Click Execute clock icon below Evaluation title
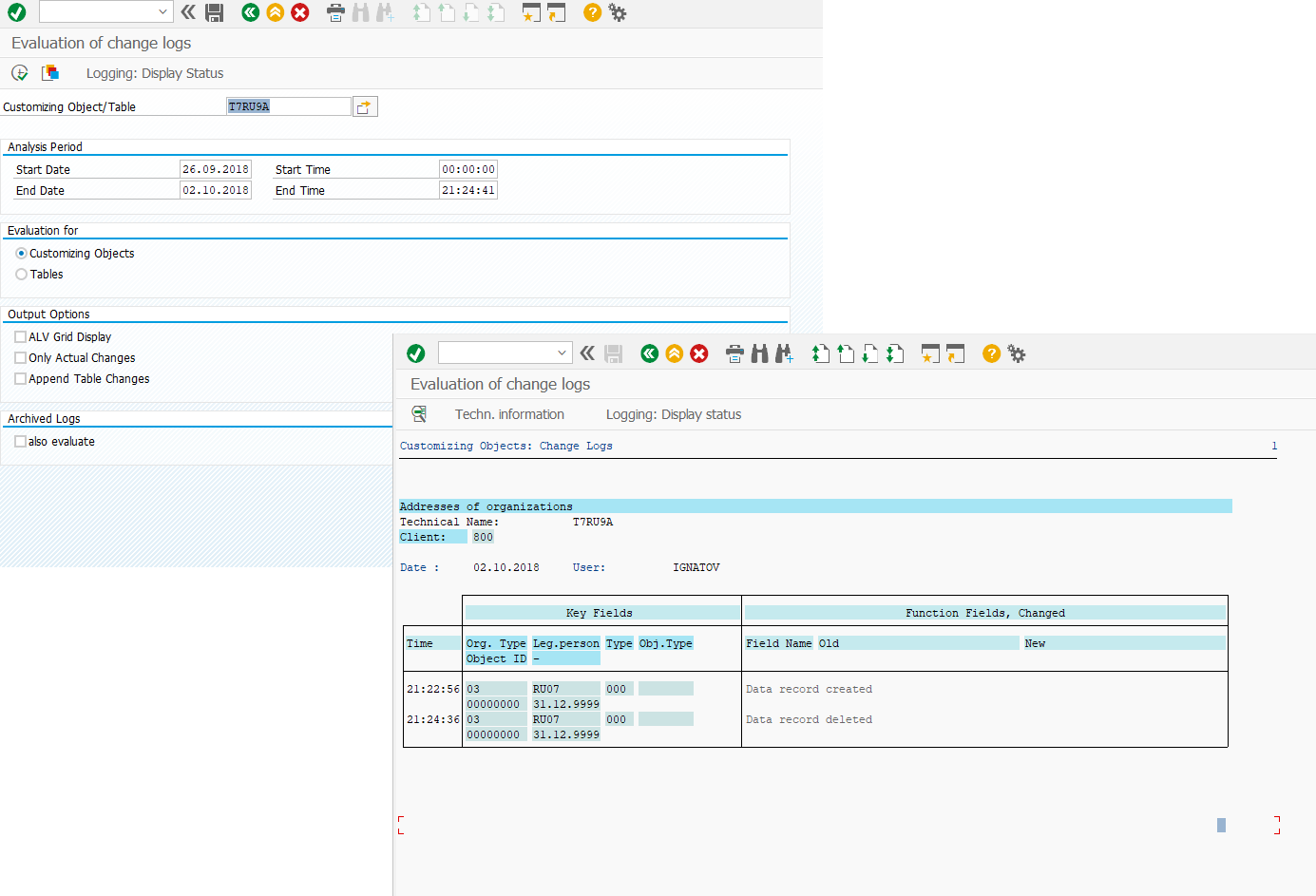1316x896 pixels. coord(20,73)
